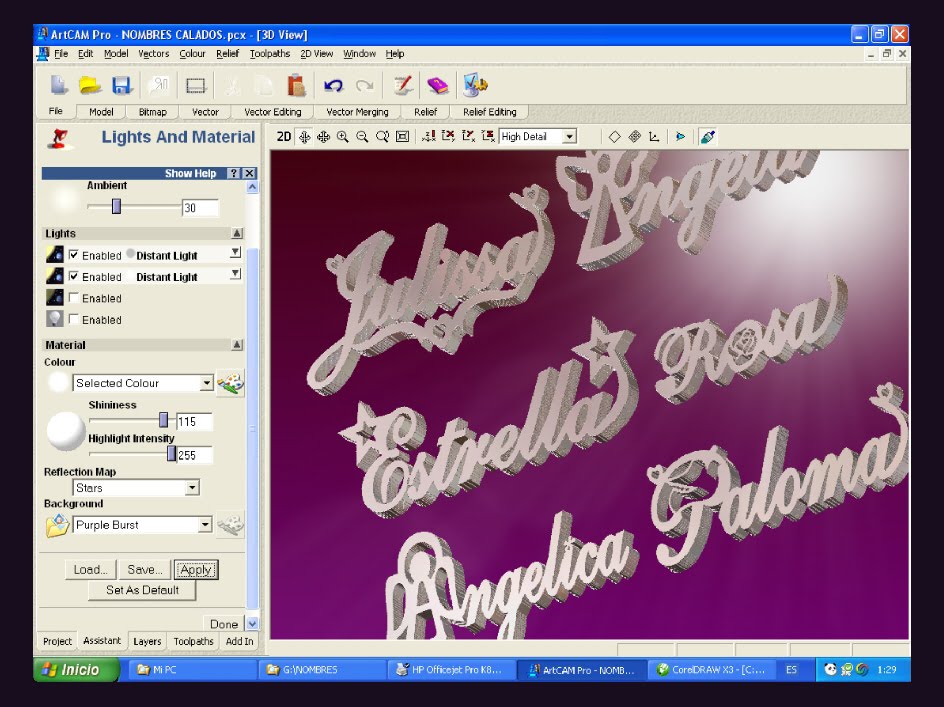
Task: Close the Lights And Material help bar
Action: [249, 173]
